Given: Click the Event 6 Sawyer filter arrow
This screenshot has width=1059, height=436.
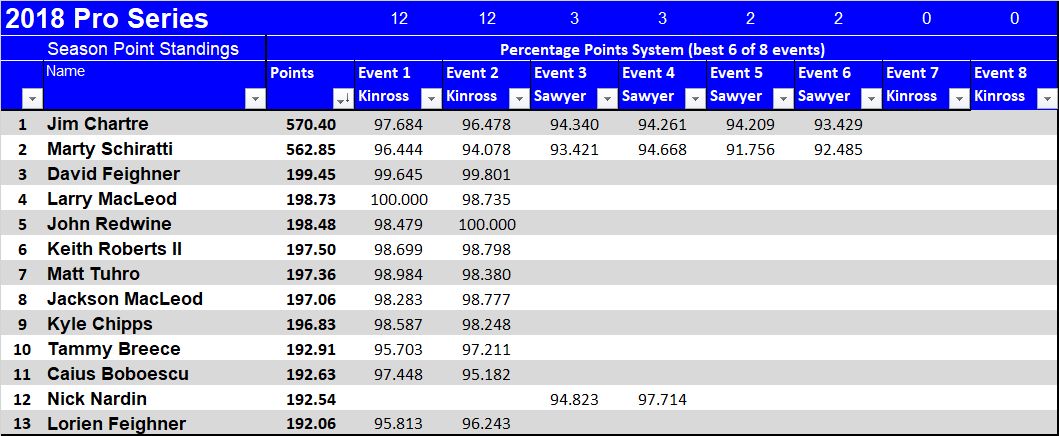Looking at the screenshot, I should click(871, 98).
